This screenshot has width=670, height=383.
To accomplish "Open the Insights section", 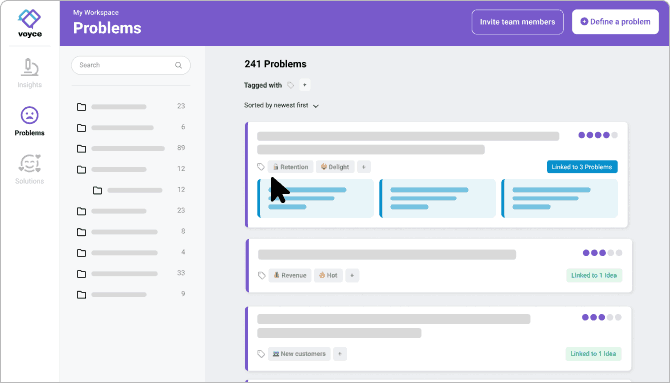I will tap(29, 73).
